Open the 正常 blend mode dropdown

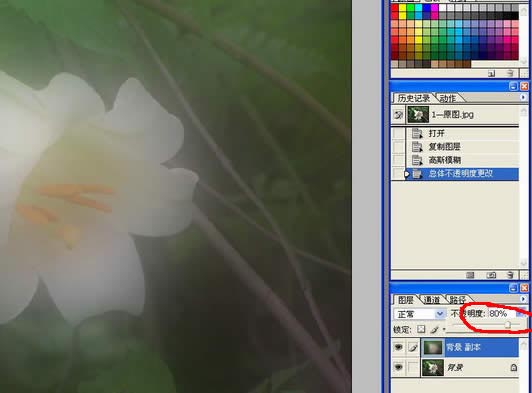440,314
